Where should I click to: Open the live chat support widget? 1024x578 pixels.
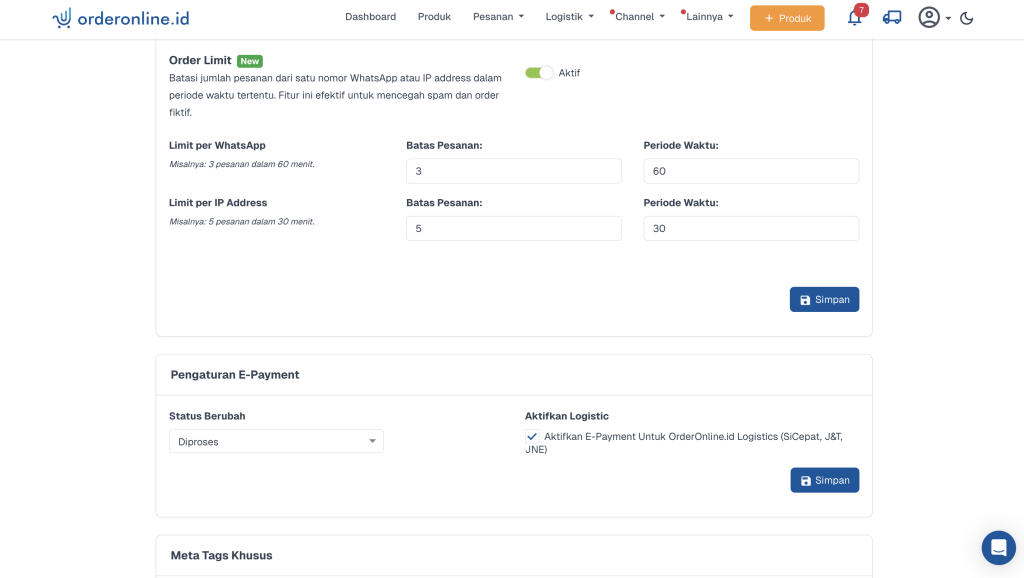pyautogui.click(x=998, y=548)
